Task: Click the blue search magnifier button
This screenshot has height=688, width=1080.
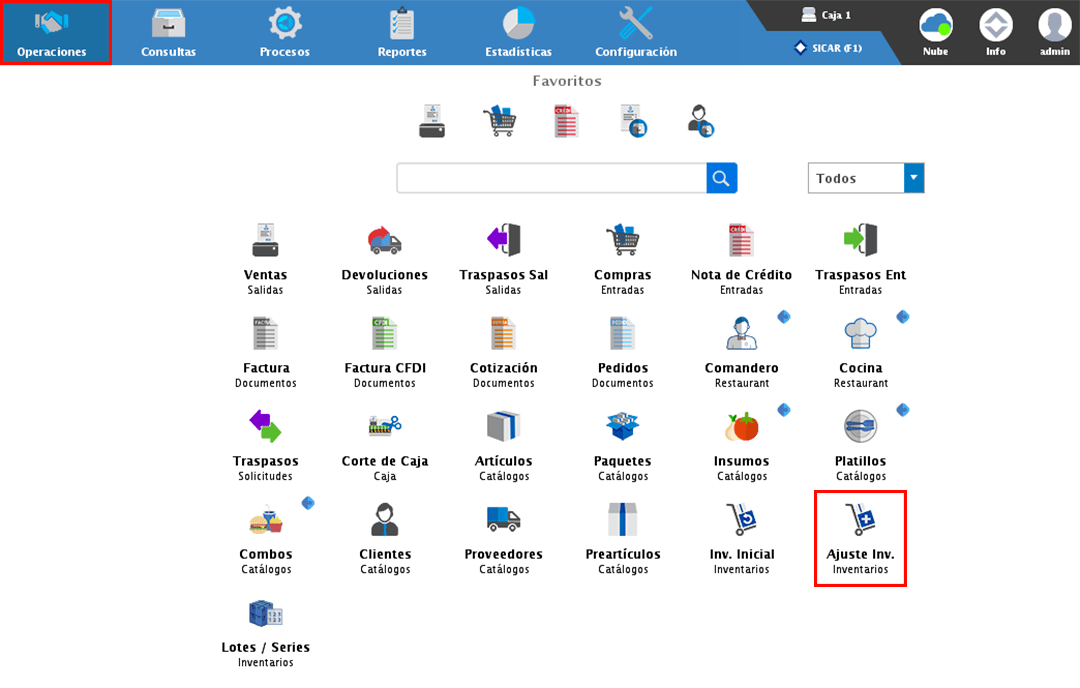Action: [722, 178]
